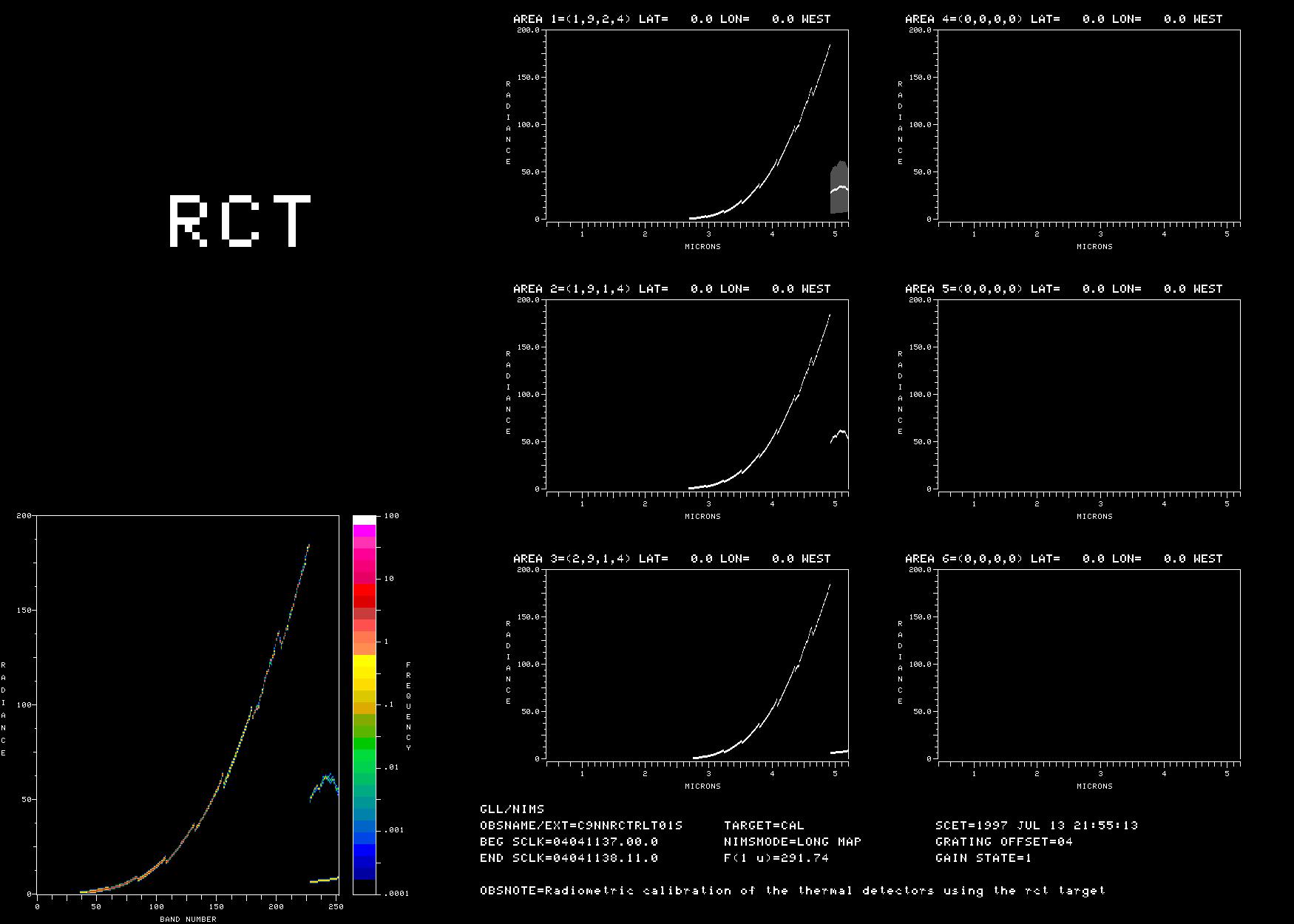Open the empty AREA 4 radiance plot
This screenshot has width=1294, height=924.
pos(1088,124)
